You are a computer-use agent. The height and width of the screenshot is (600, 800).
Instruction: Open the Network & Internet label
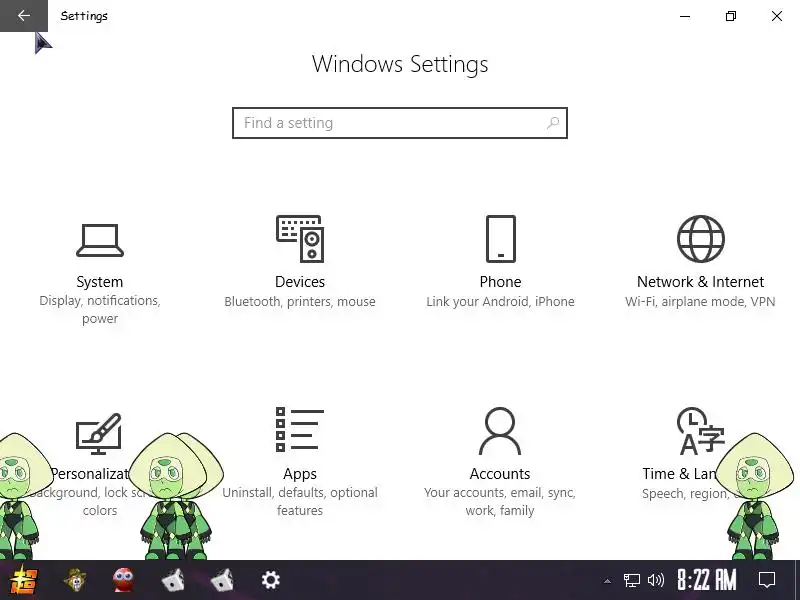tap(701, 282)
